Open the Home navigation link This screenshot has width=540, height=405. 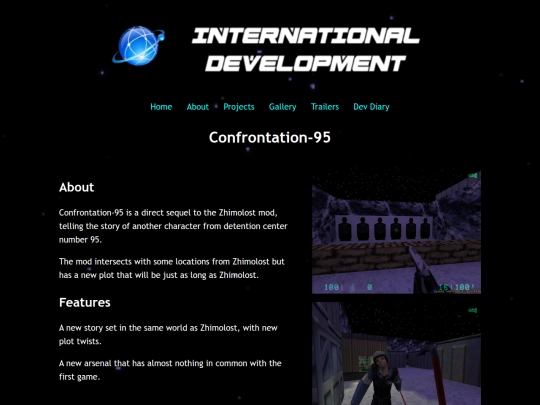coord(161,107)
